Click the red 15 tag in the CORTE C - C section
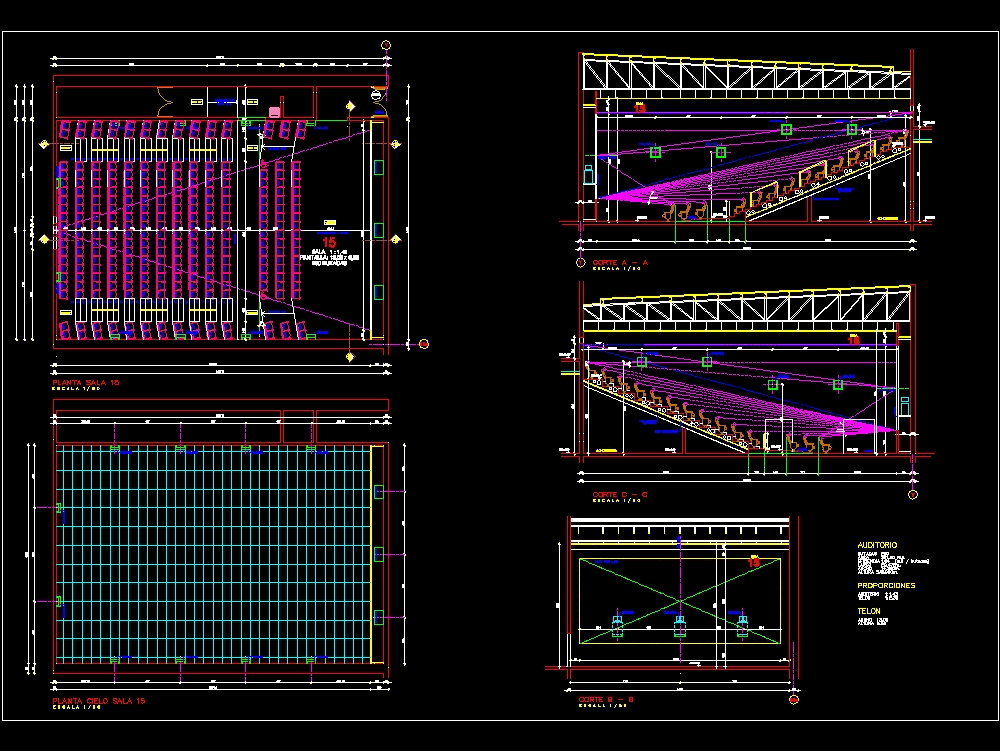The height and width of the screenshot is (751, 1000). click(852, 340)
